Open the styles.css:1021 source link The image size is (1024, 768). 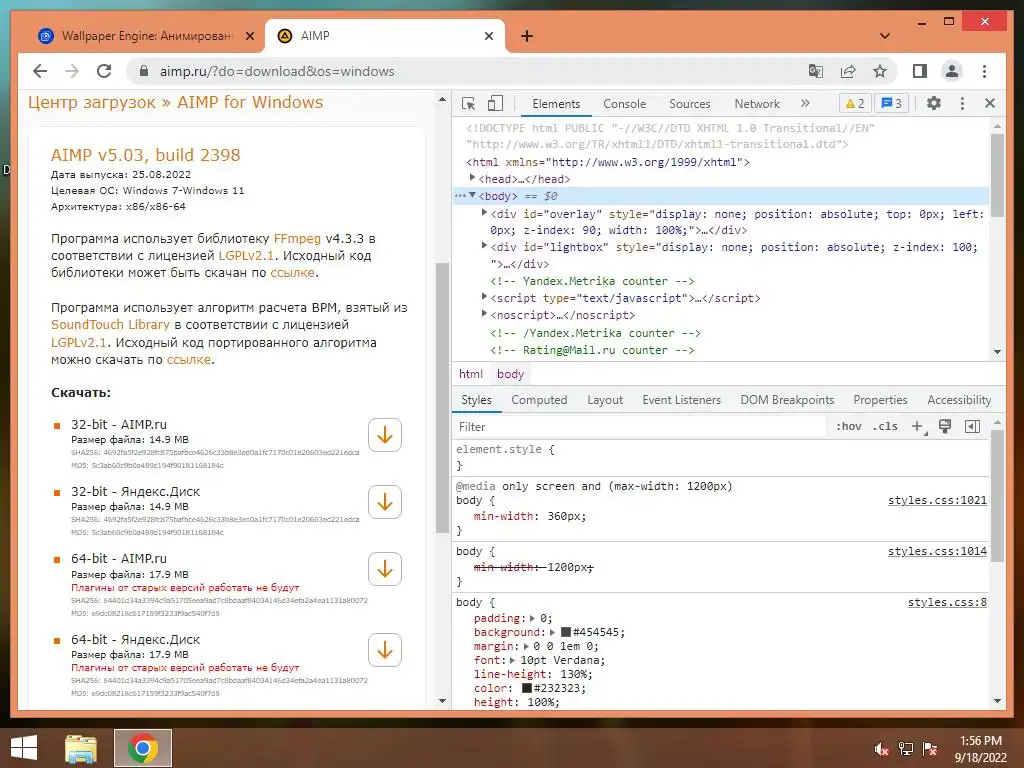point(937,500)
